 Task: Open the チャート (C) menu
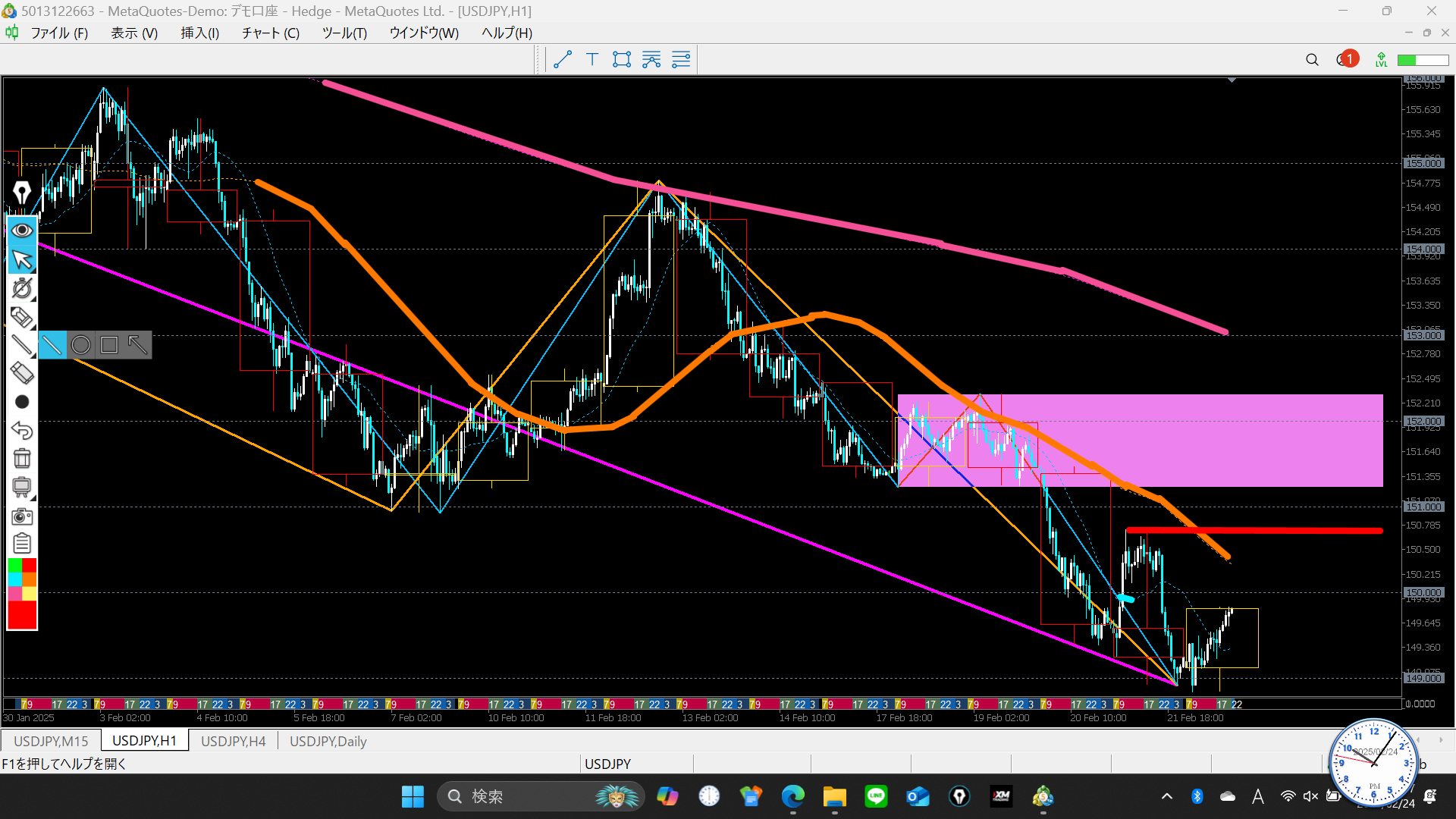coord(270,33)
